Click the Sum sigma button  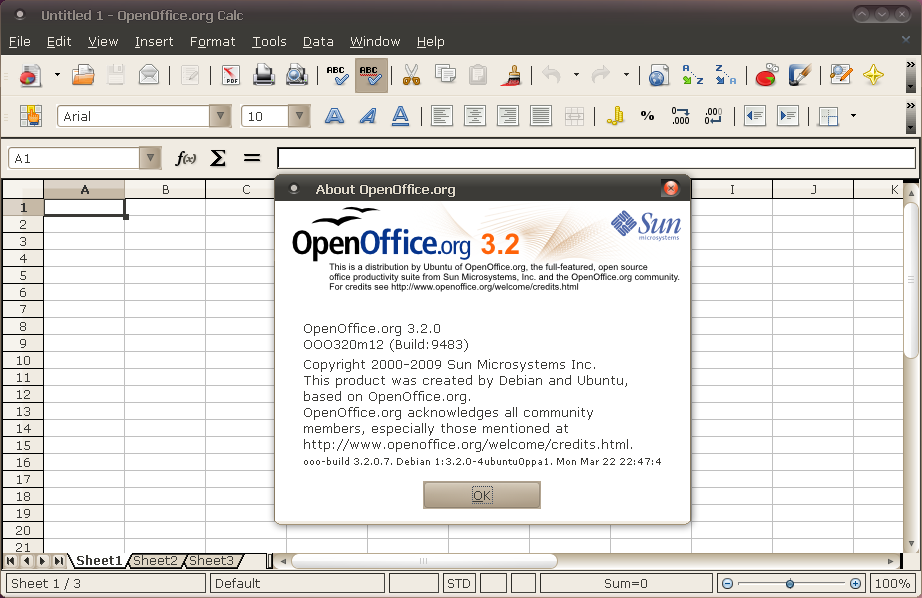(218, 158)
